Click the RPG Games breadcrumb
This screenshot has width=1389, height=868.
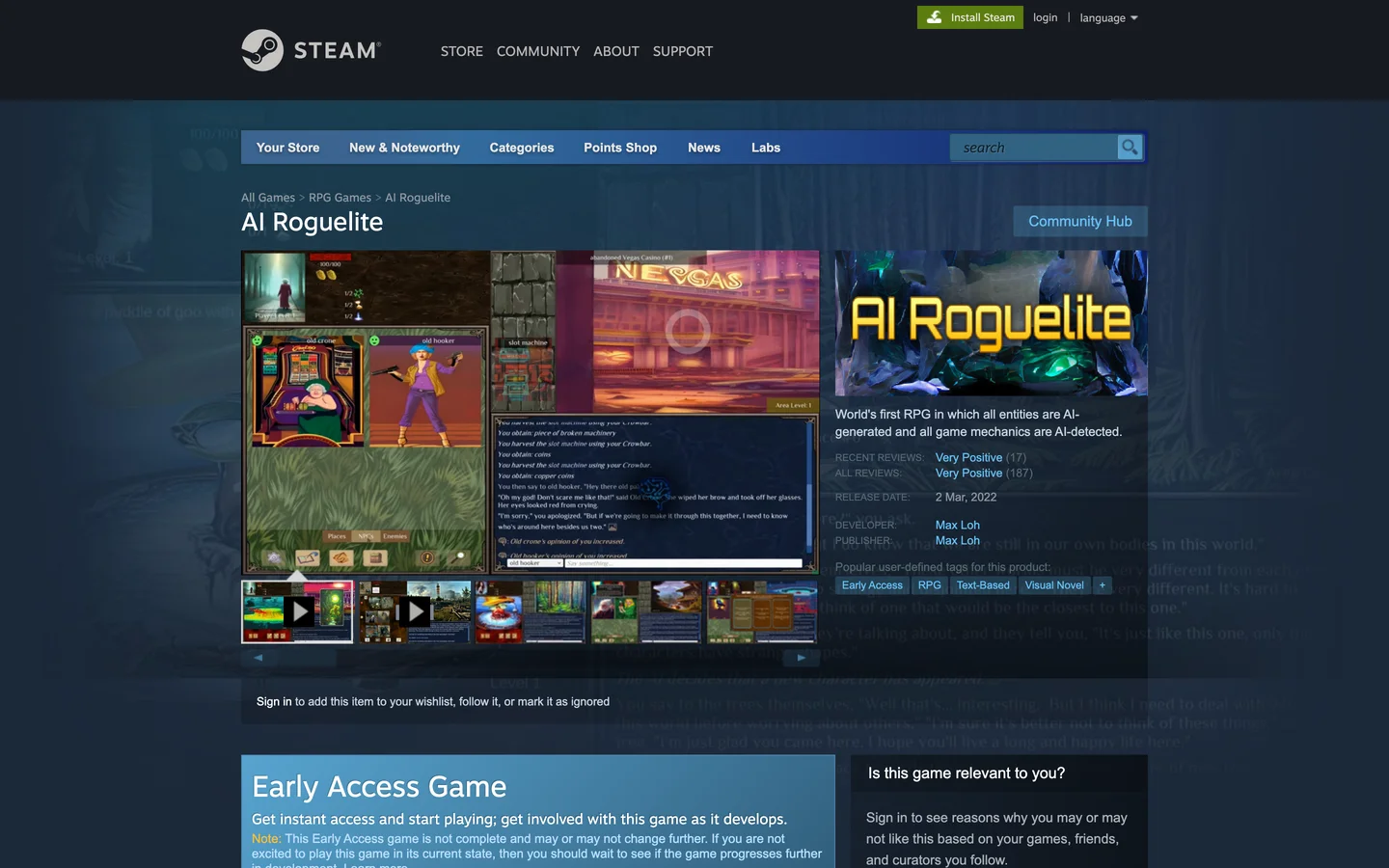point(340,198)
